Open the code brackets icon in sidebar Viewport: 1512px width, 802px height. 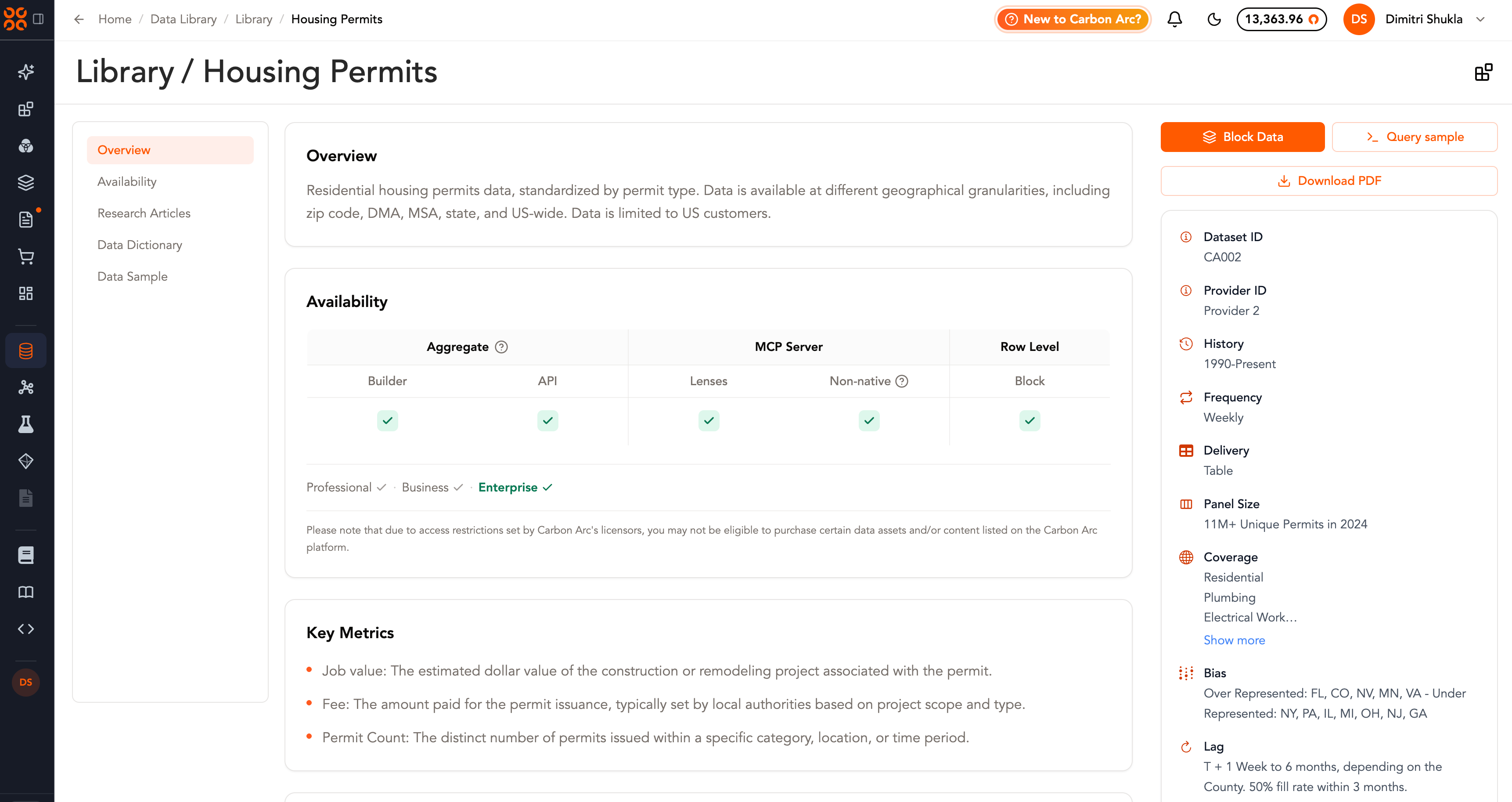pyautogui.click(x=26, y=629)
